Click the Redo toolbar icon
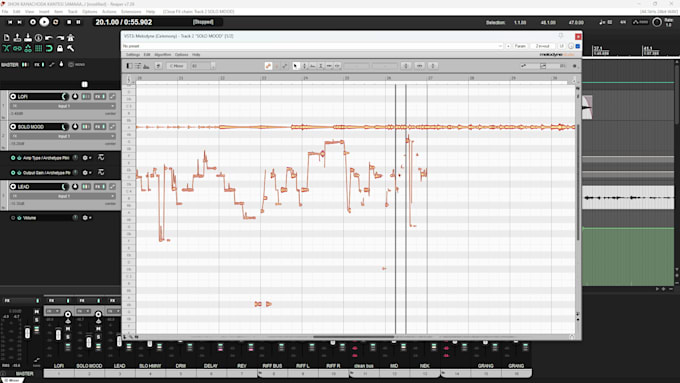680x383 pixels. click(60, 38)
